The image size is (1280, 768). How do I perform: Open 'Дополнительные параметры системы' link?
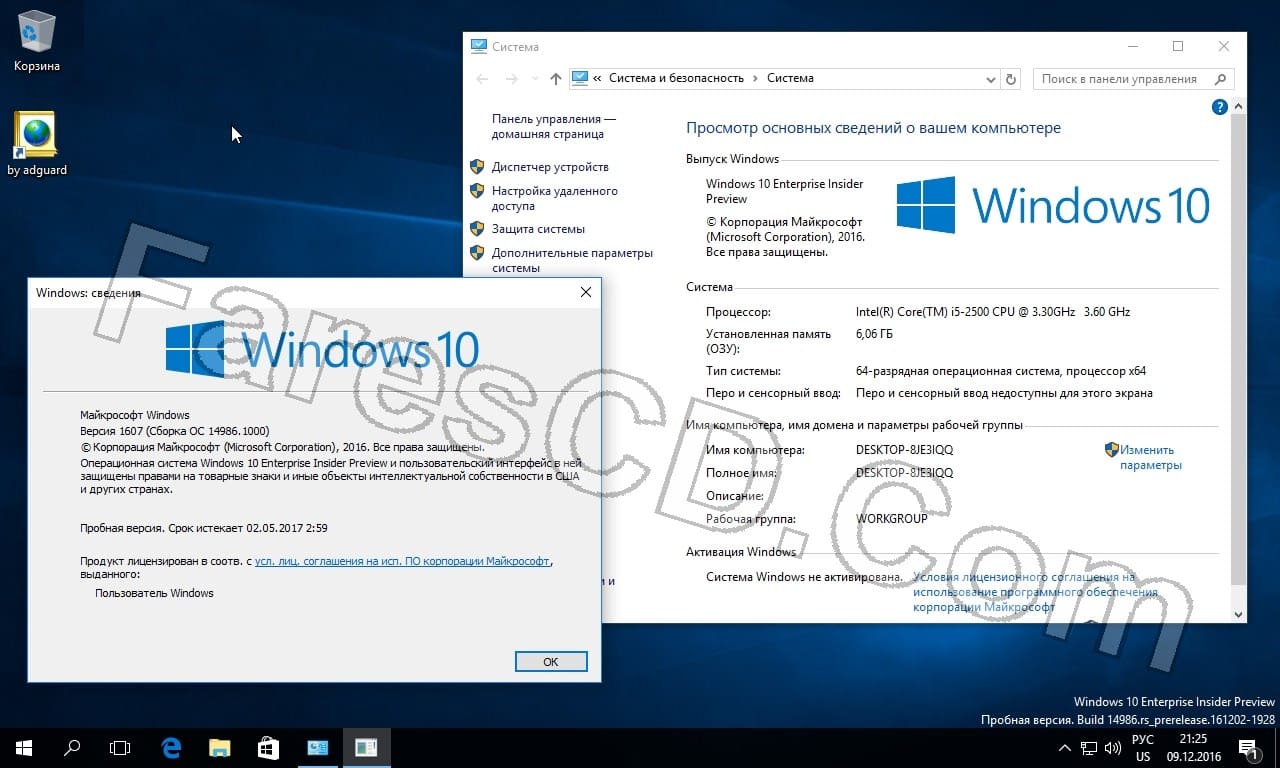(572, 260)
